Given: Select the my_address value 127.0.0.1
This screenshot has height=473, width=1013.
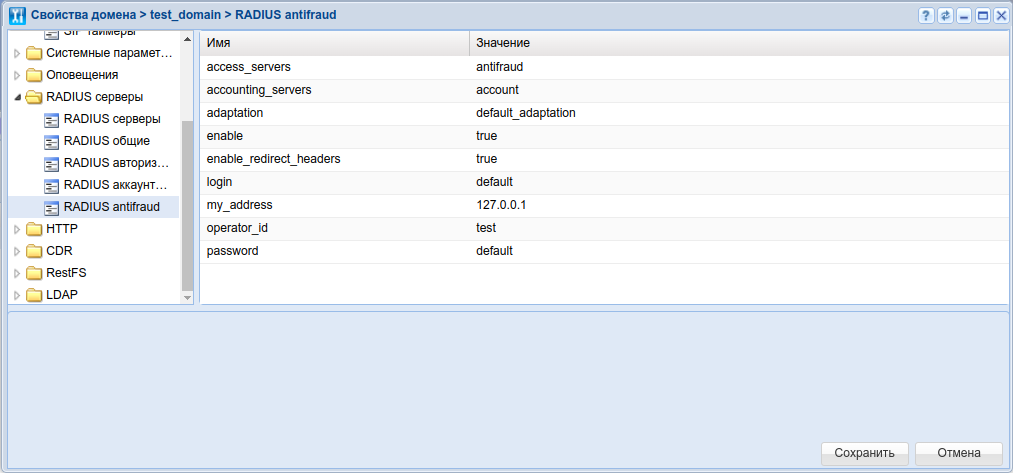Looking at the screenshot, I should coord(502,205).
